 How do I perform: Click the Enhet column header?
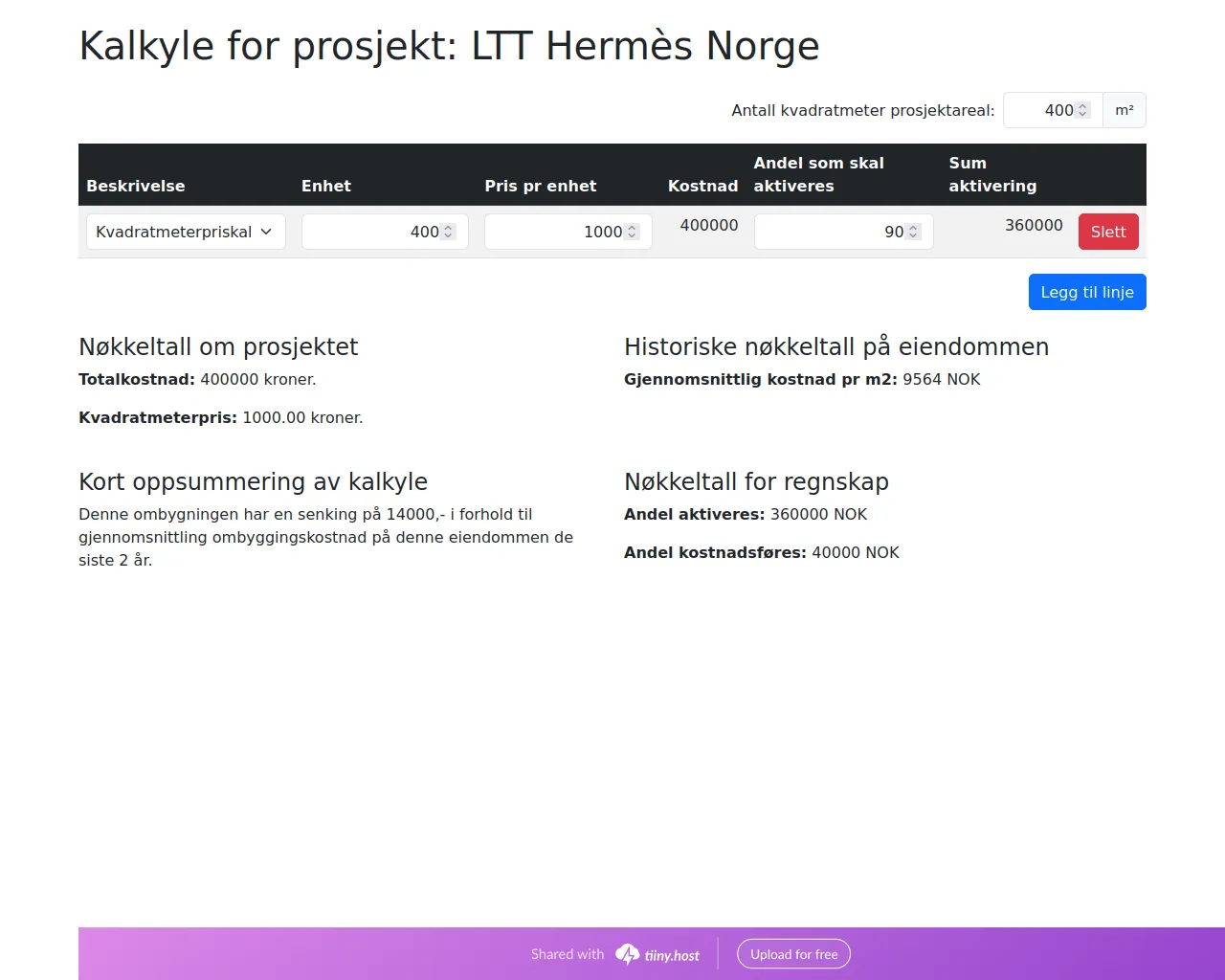[x=326, y=186]
